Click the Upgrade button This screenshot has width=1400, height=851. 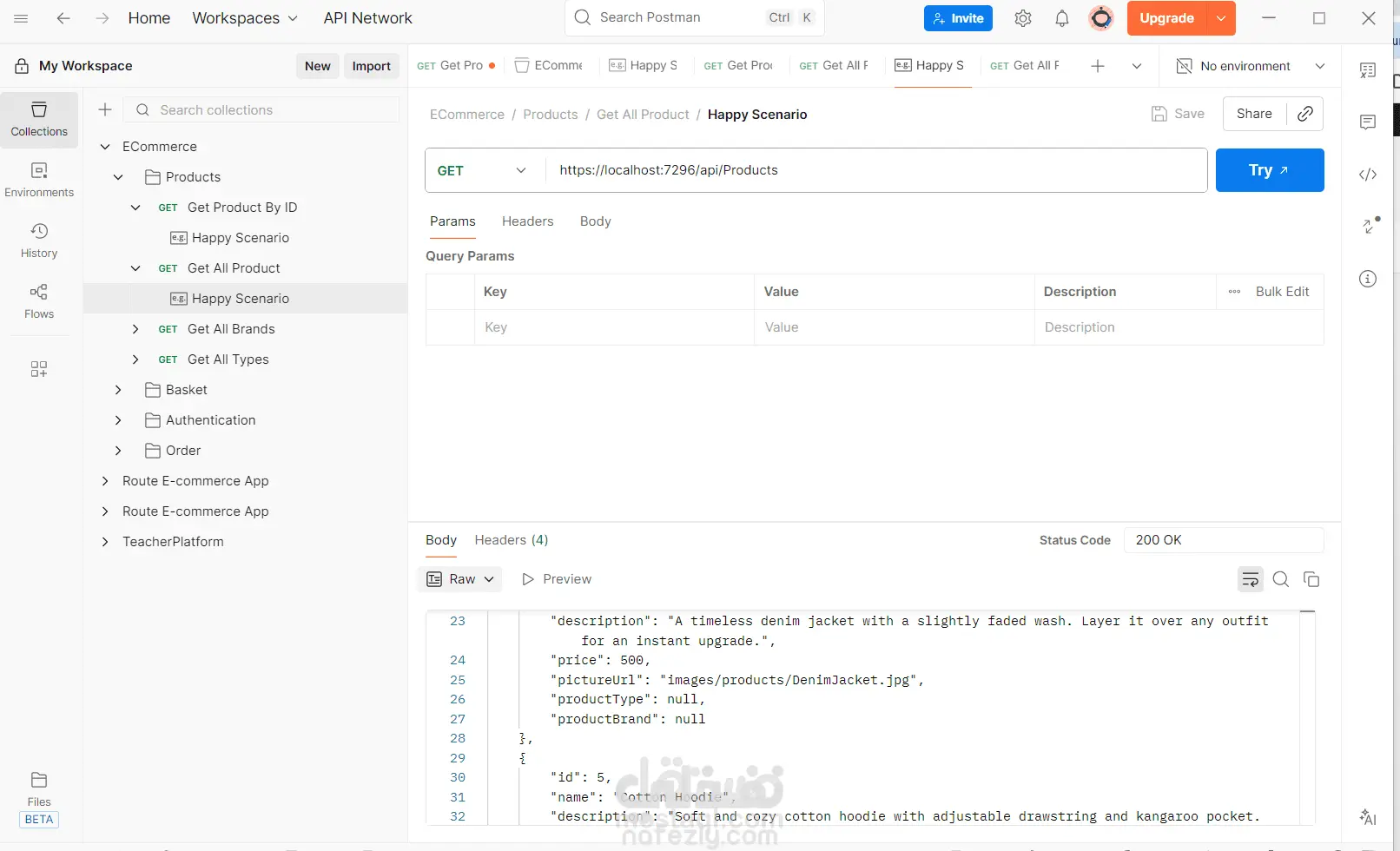(1166, 18)
